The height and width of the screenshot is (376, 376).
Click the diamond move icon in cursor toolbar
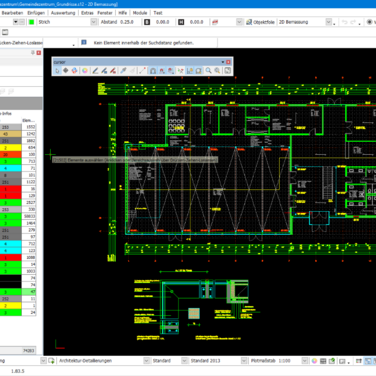click(66, 71)
